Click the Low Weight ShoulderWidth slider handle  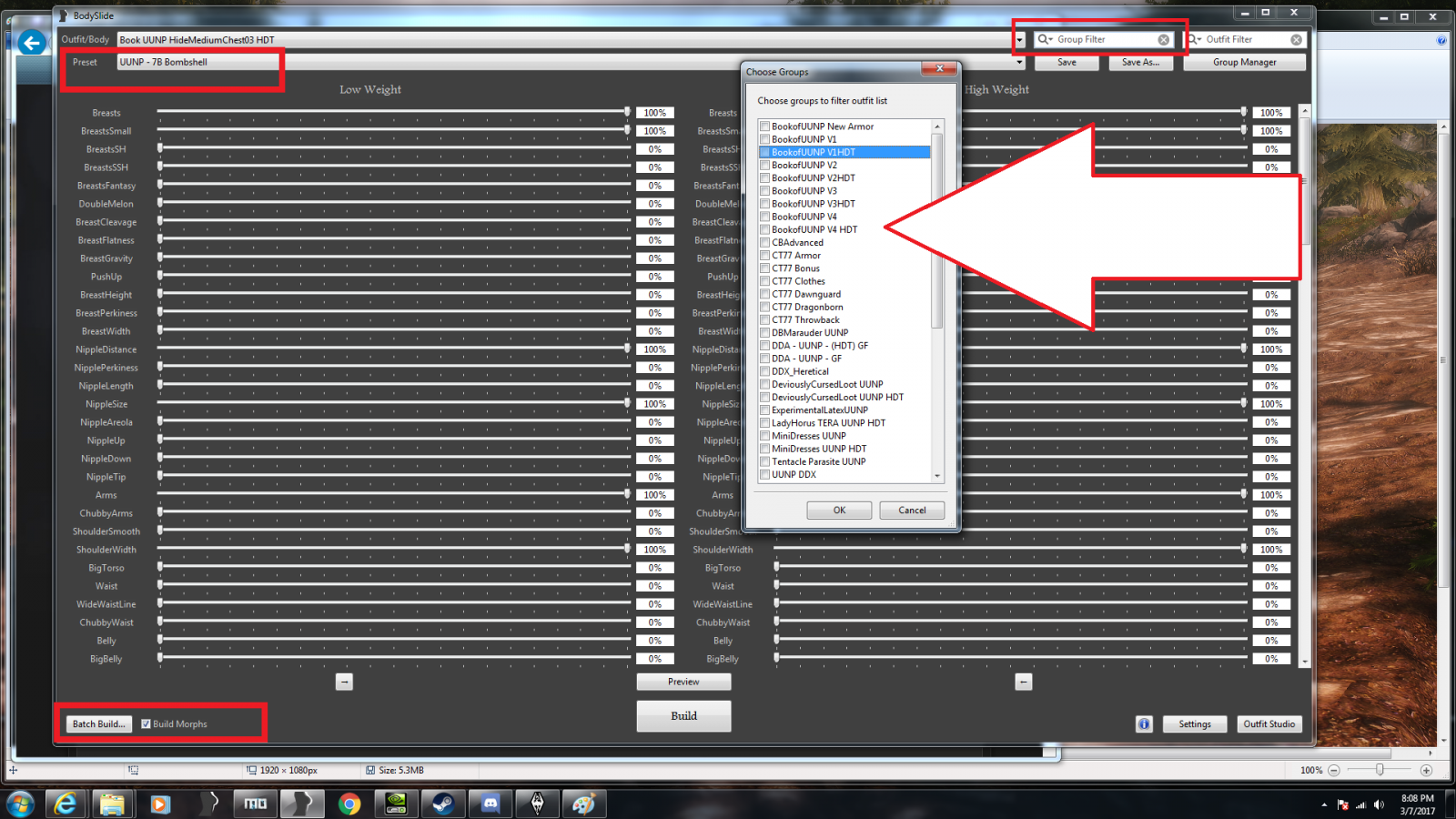(x=627, y=548)
